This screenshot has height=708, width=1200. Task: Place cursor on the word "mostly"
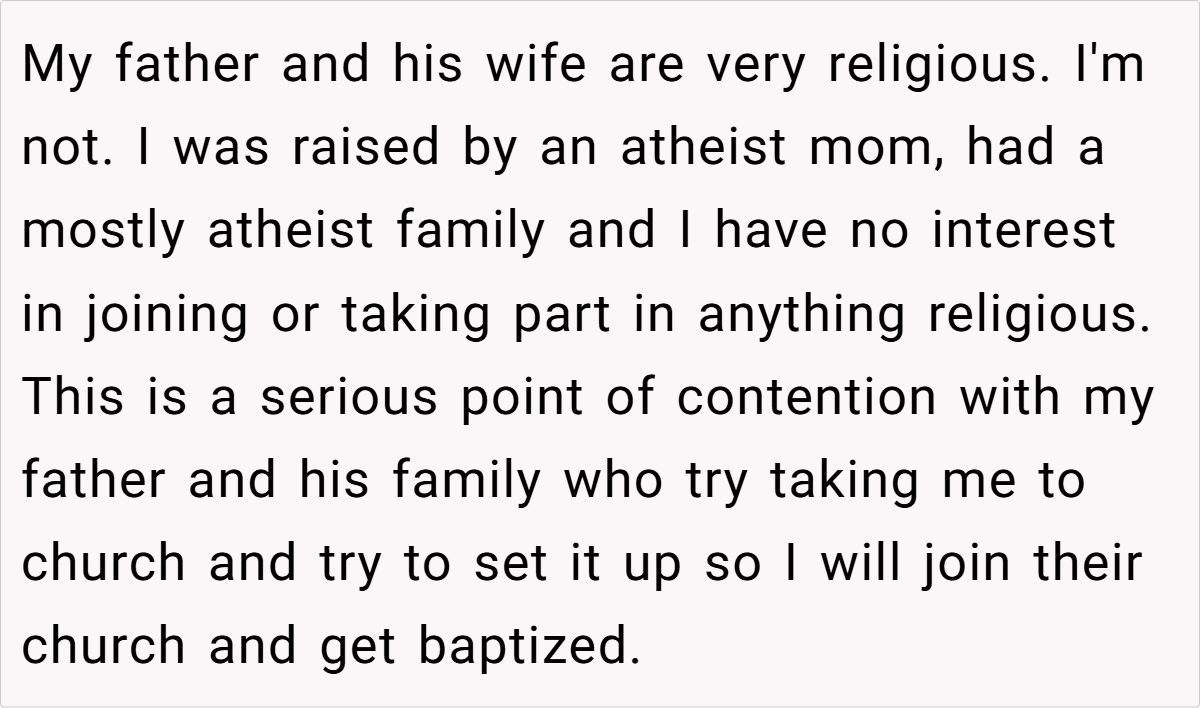coord(104,231)
